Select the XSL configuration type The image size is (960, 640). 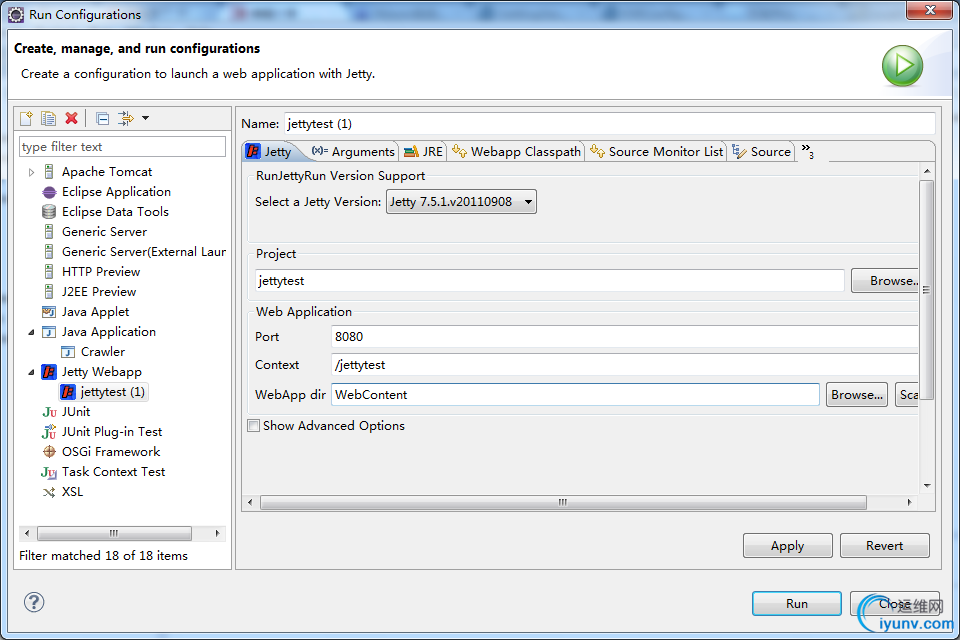tap(72, 492)
